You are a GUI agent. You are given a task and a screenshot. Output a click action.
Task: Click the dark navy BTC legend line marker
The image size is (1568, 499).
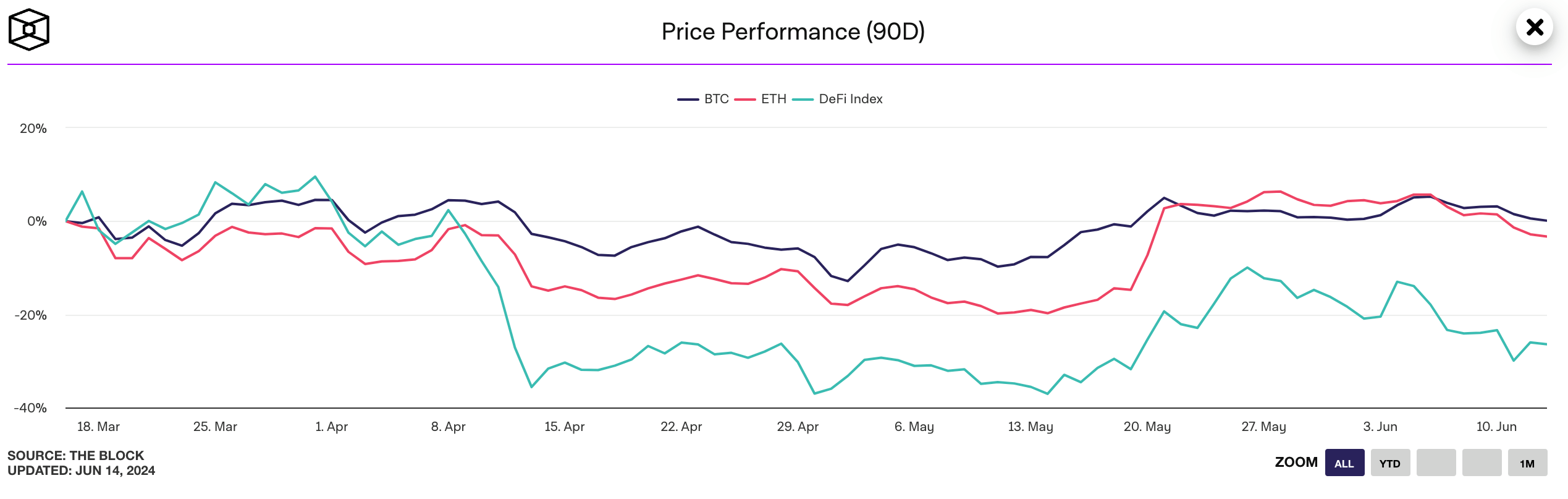(688, 100)
